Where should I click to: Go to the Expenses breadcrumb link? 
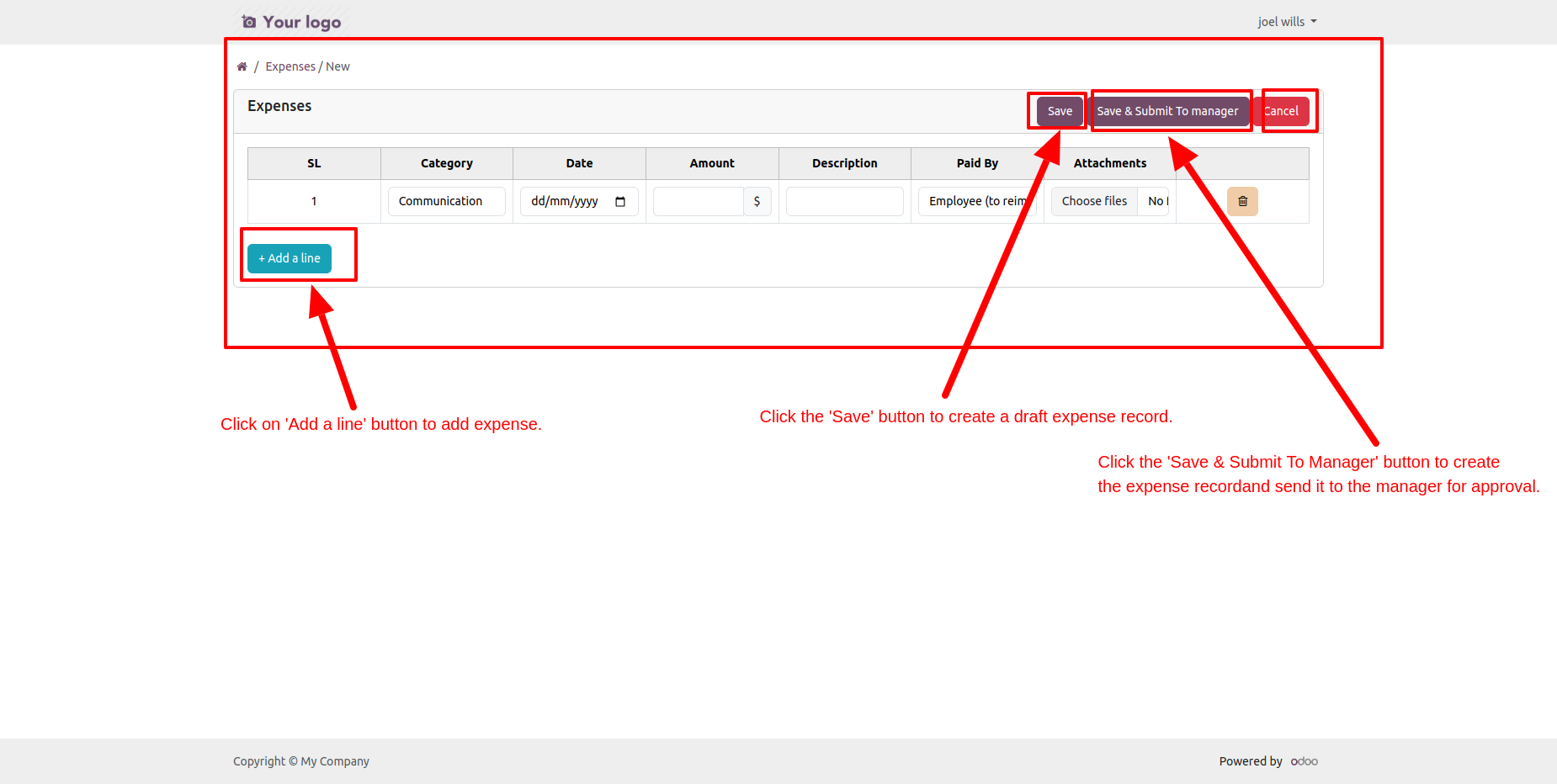[x=290, y=66]
